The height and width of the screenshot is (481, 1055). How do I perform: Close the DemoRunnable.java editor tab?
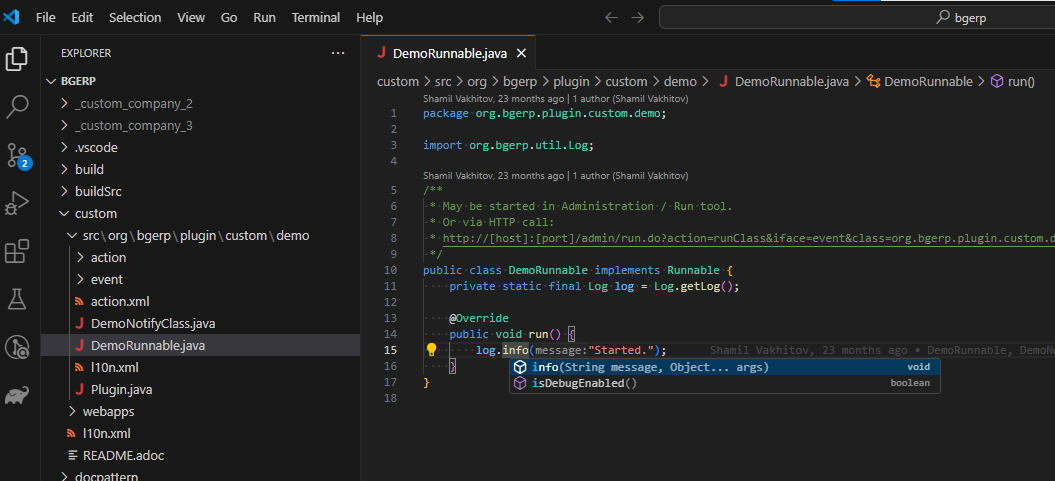pyautogui.click(x=521, y=53)
